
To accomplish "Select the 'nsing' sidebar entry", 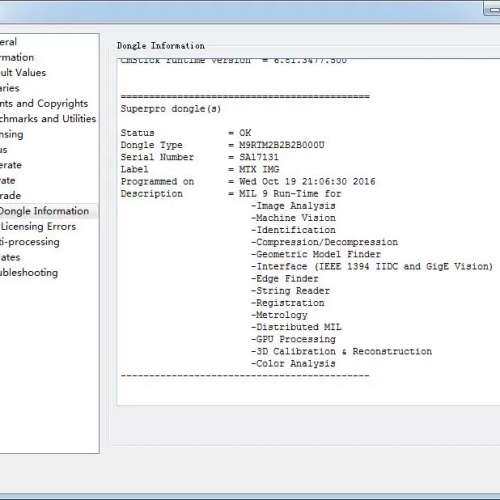I will [12, 135].
